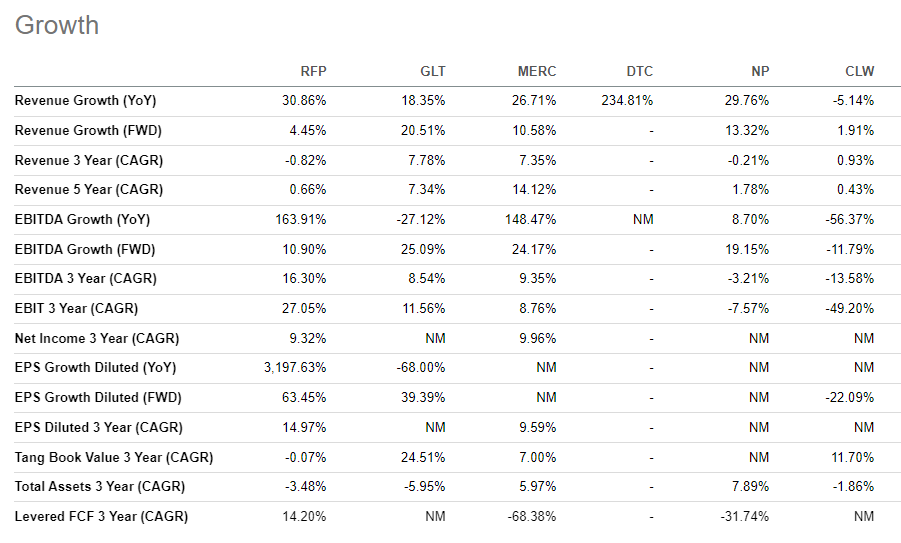
Task: Click the 3,197.63% EPS growth value
Action: pyautogui.click(x=295, y=368)
